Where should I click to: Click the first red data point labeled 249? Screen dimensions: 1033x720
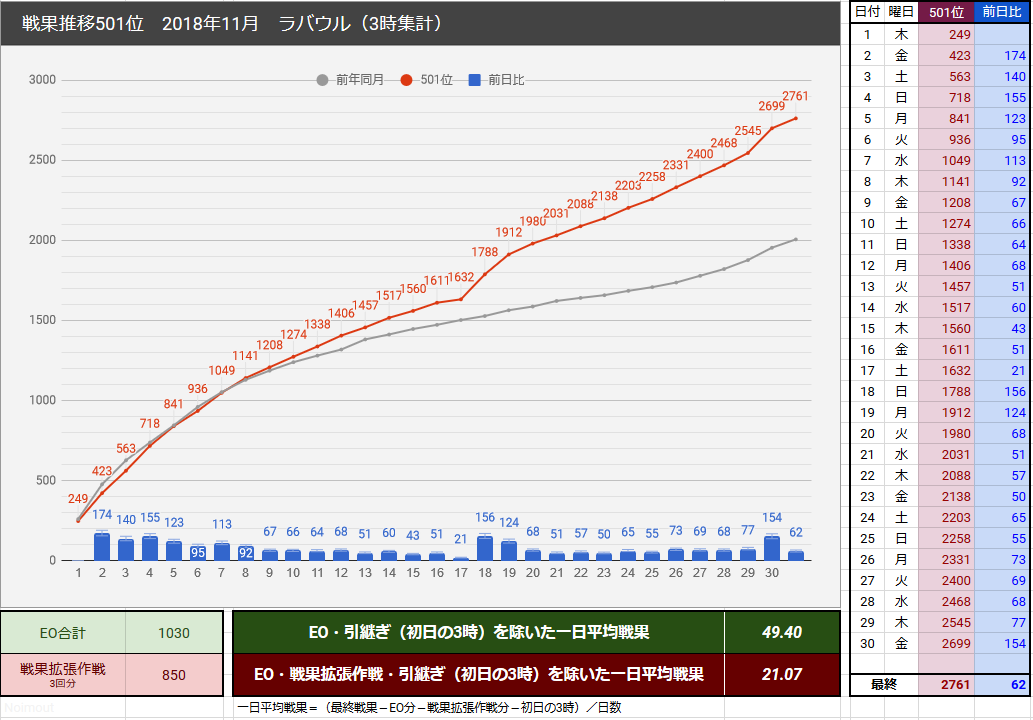pos(78,520)
